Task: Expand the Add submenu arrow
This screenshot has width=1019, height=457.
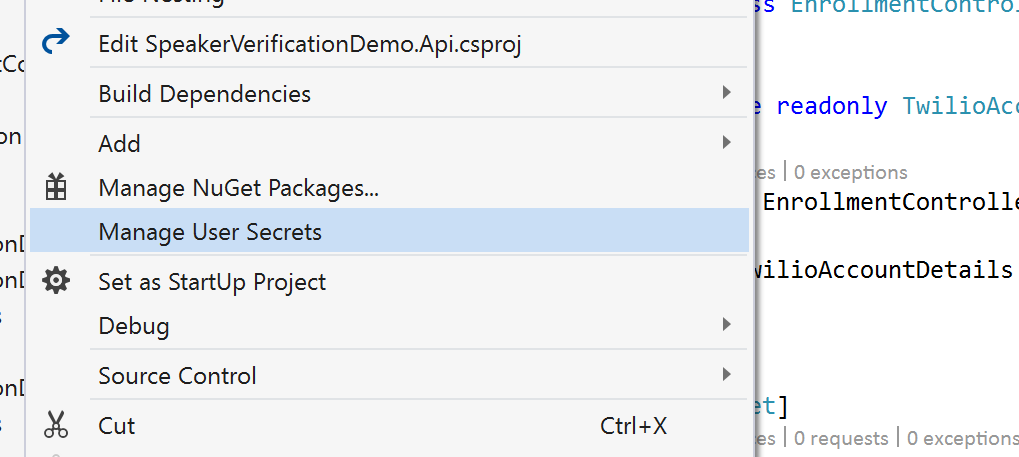Action: point(727,142)
